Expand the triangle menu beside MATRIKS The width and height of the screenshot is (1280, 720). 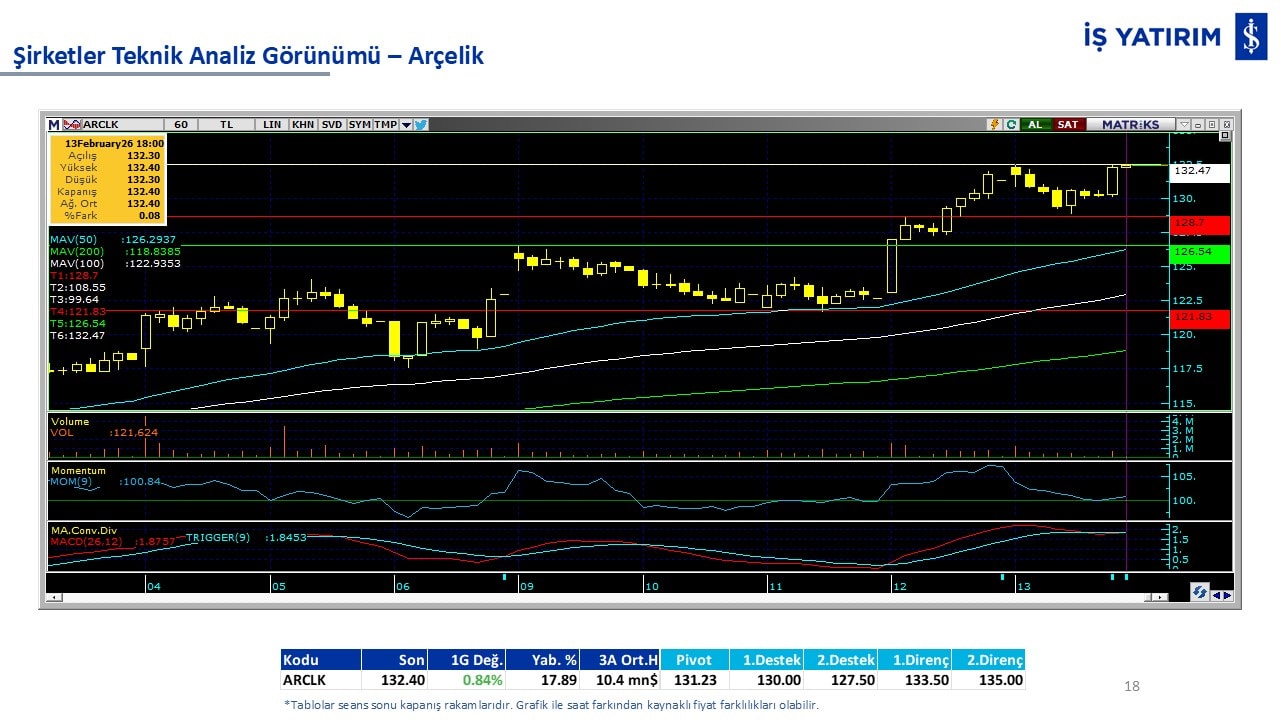tap(1184, 125)
